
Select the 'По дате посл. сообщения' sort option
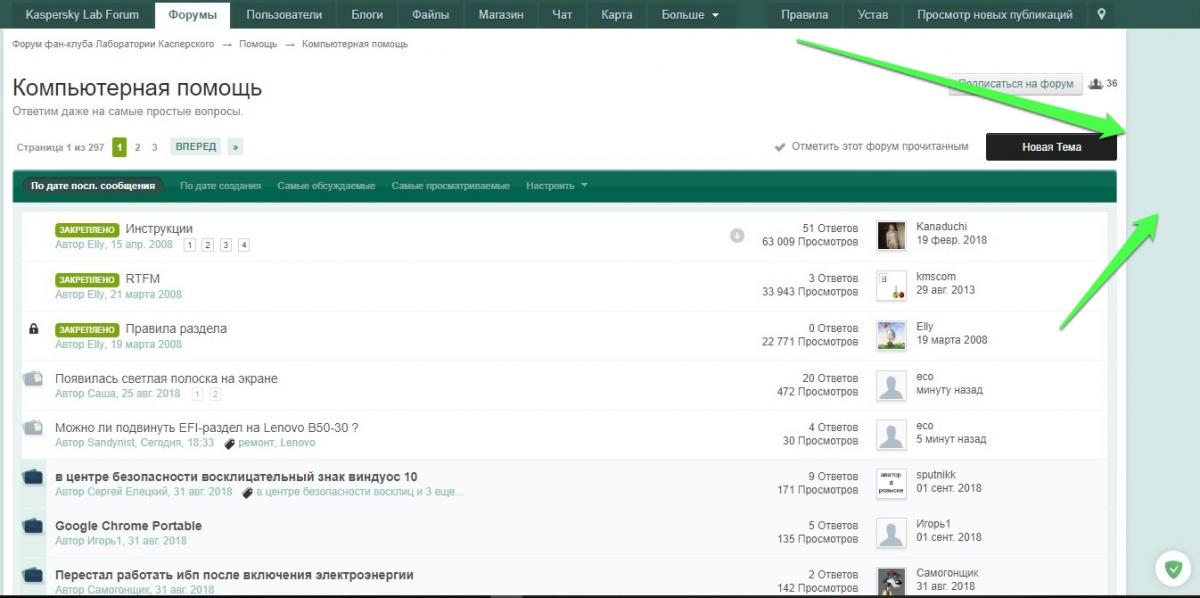coord(93,186)
